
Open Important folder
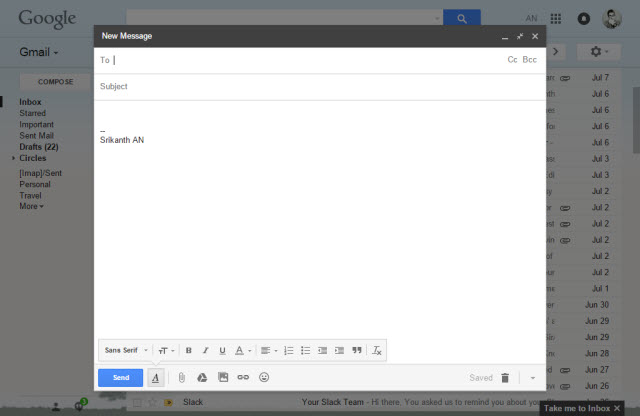[36, 125]
